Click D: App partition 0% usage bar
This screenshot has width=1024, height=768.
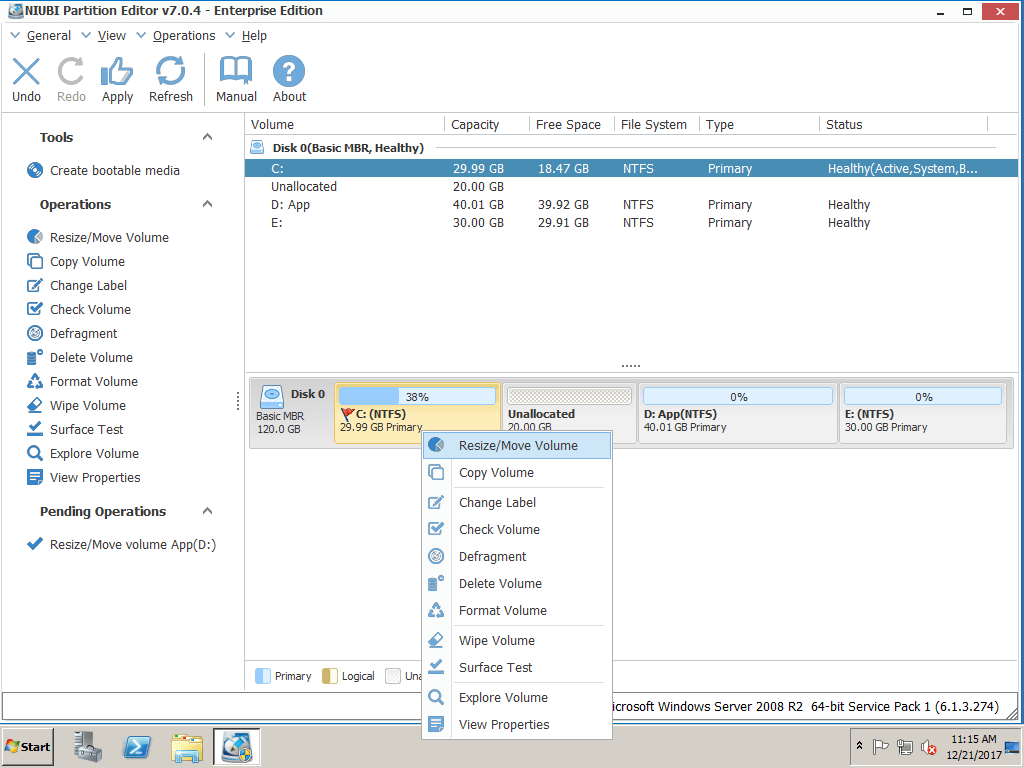tap(738, 396)
